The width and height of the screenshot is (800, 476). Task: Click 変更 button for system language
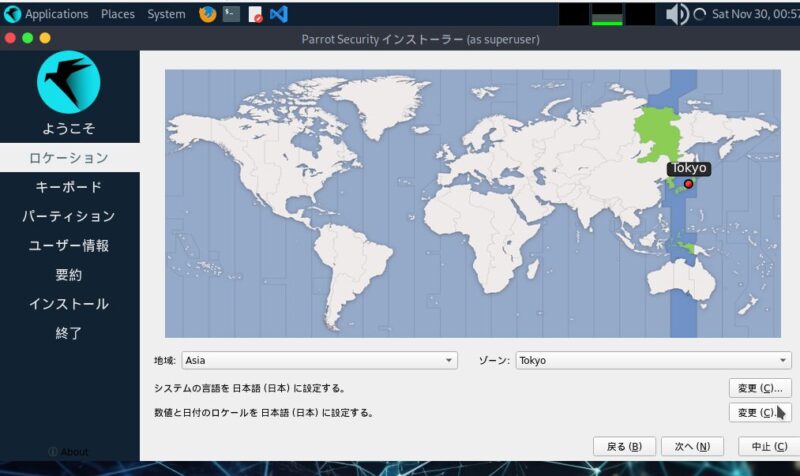click(x=760, y=388)
